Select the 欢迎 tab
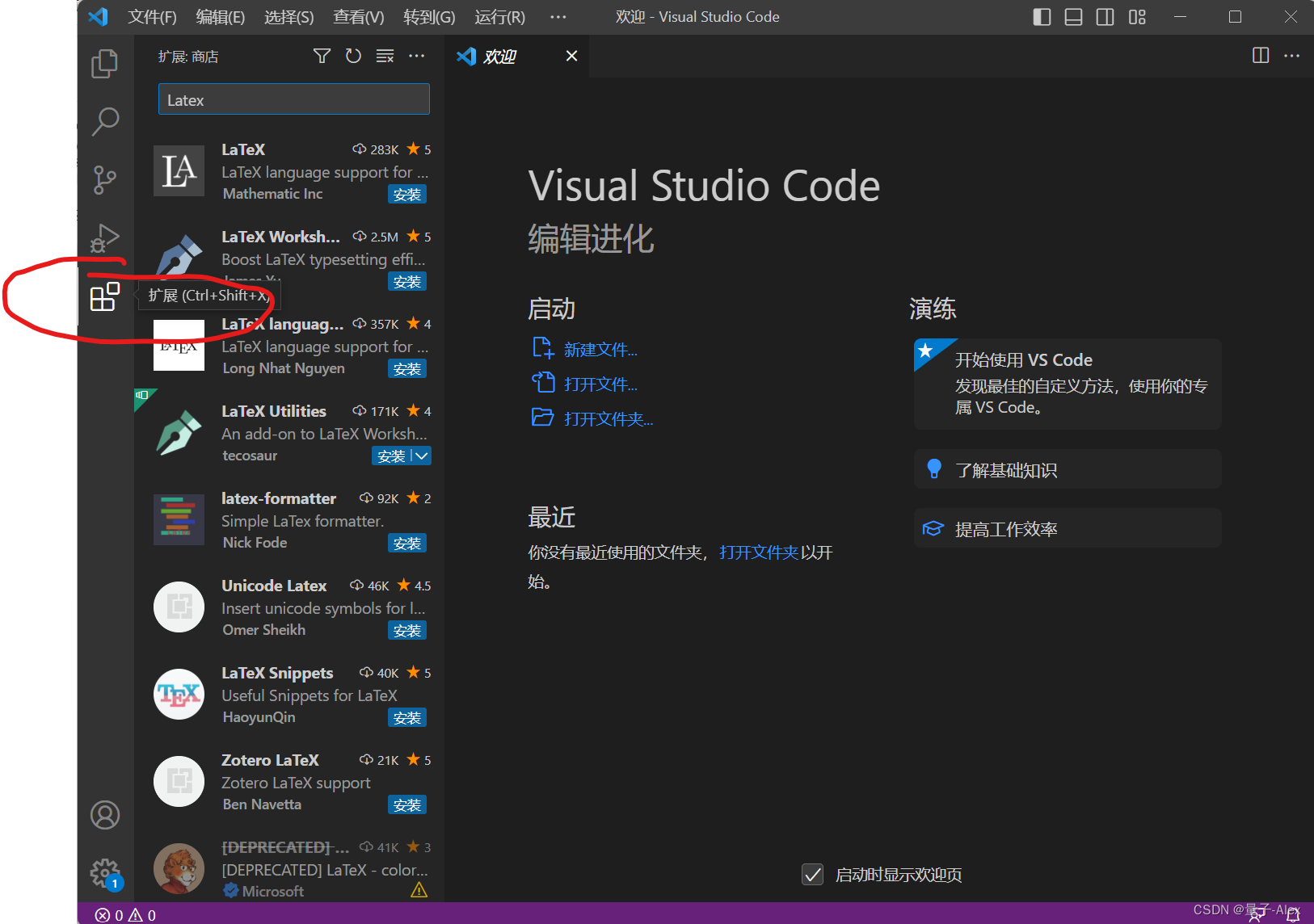1314x924 pixels. coord(501,56)
